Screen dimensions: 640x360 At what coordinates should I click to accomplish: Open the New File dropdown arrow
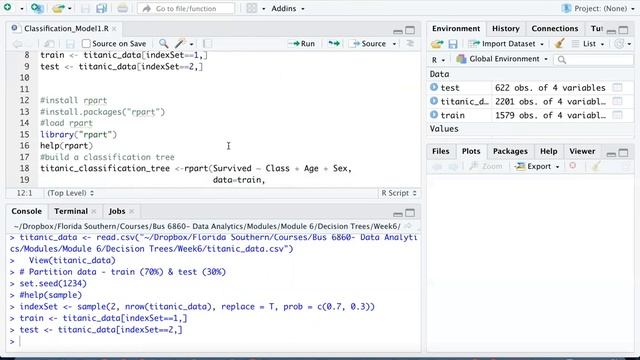21,9
